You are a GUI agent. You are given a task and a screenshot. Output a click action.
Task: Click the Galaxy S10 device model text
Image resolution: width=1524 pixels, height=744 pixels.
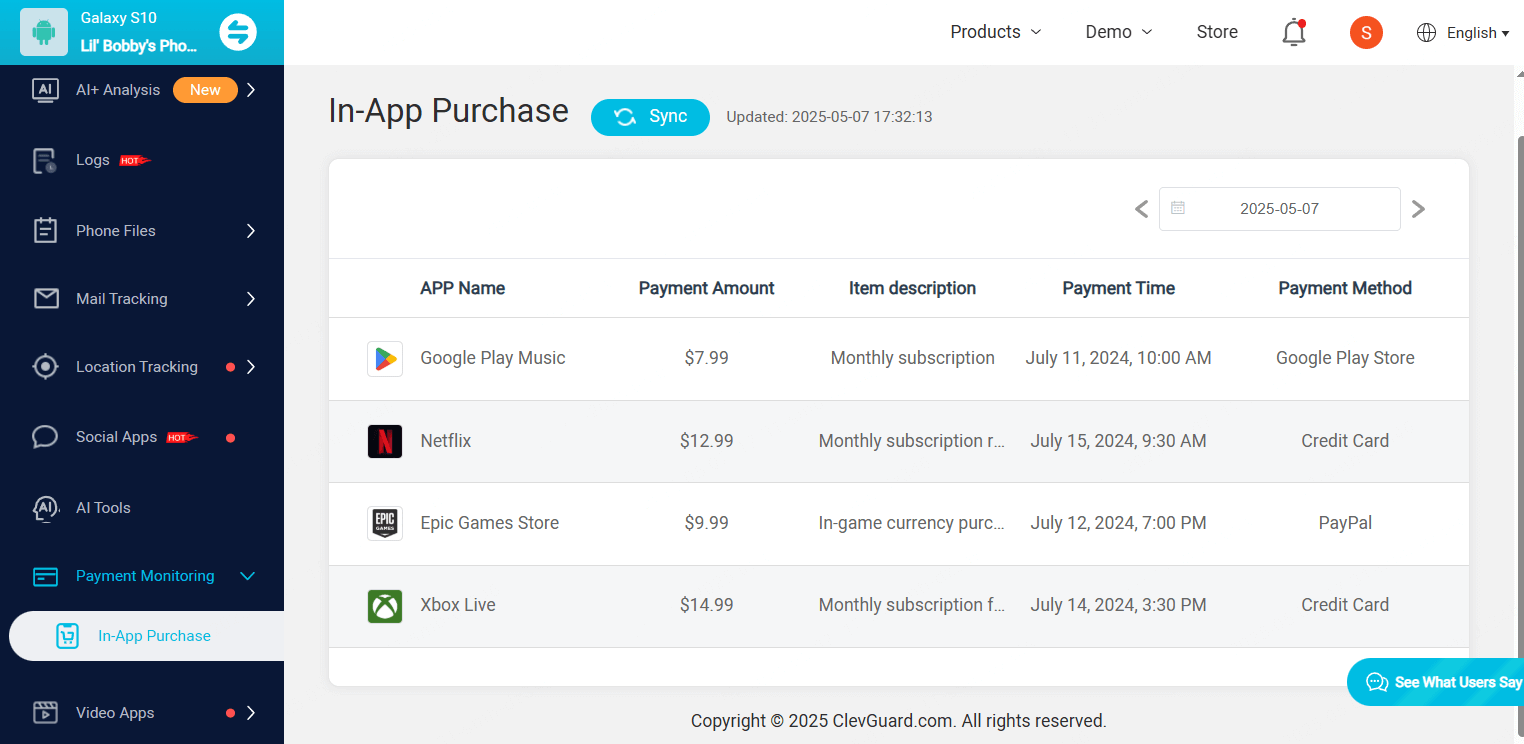coord(118,18)
